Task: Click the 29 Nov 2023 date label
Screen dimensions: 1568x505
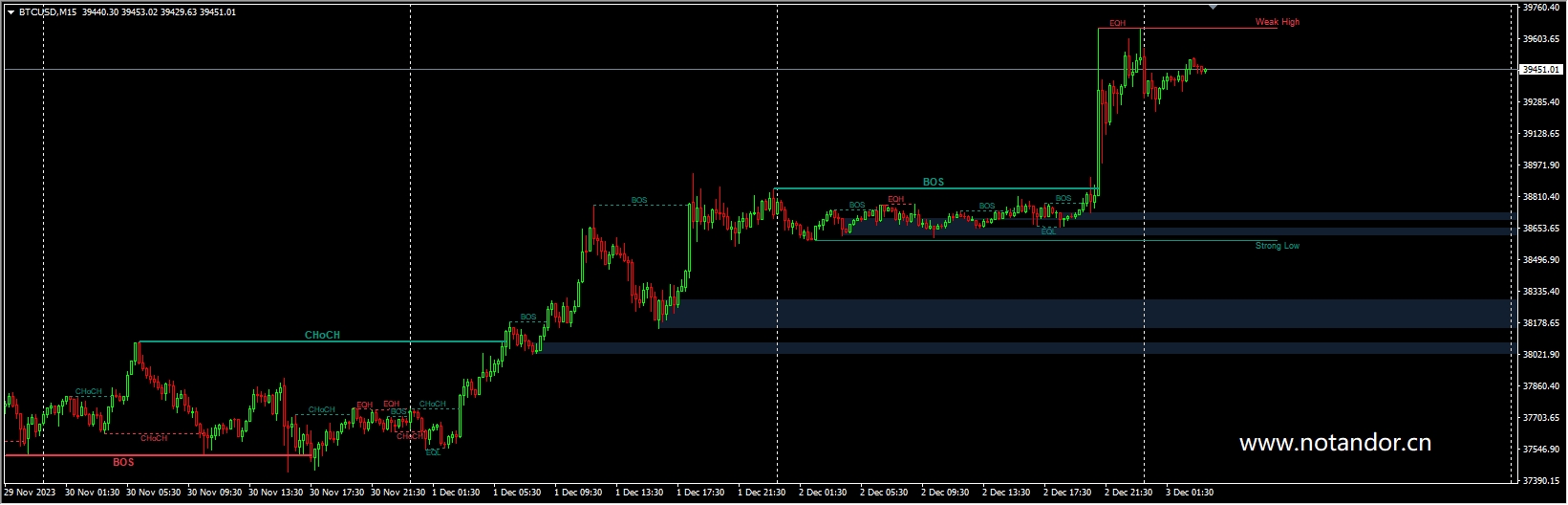Action: pos(30,494)
